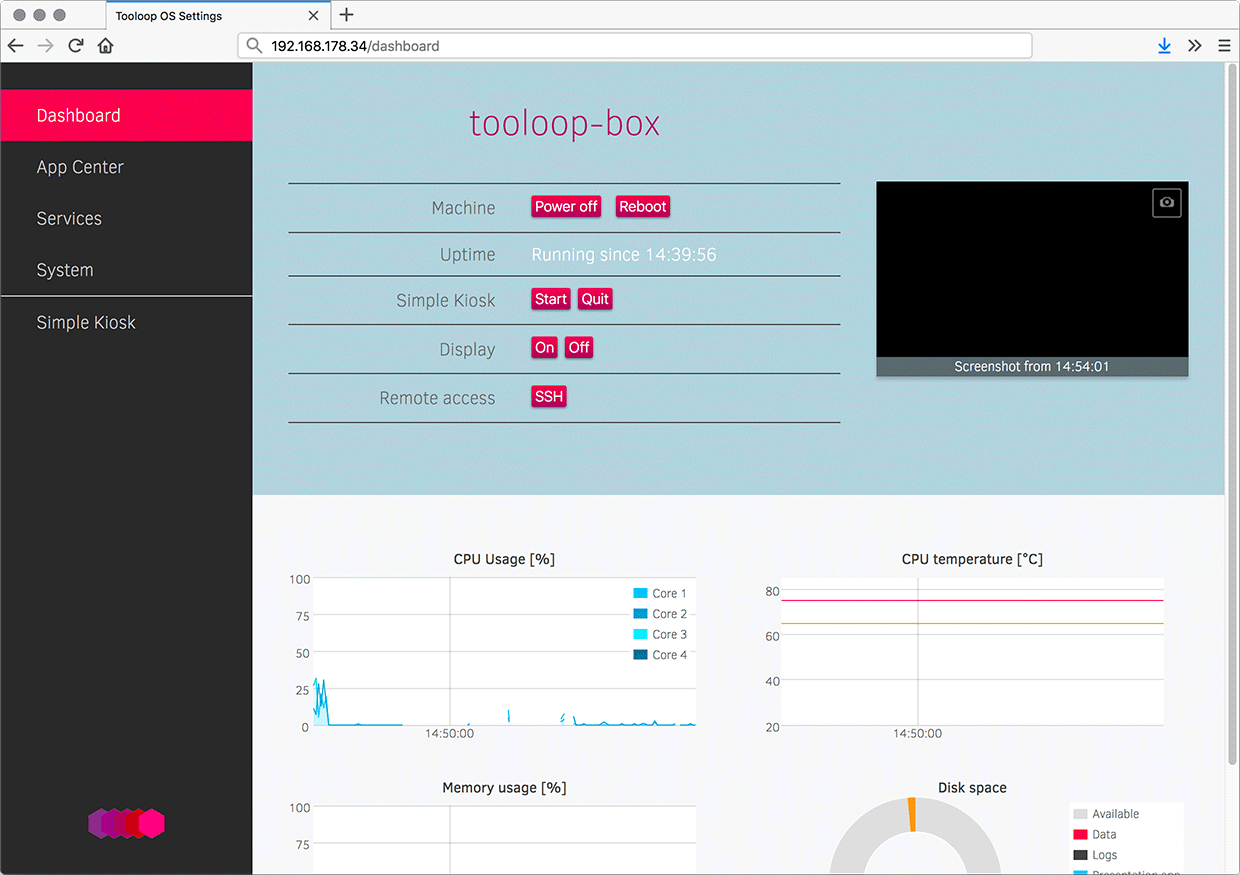The height and width of the screenshot is (875, 1240).
Task: Toggle Core 4 legend swatch
Action: coord(640,655)
